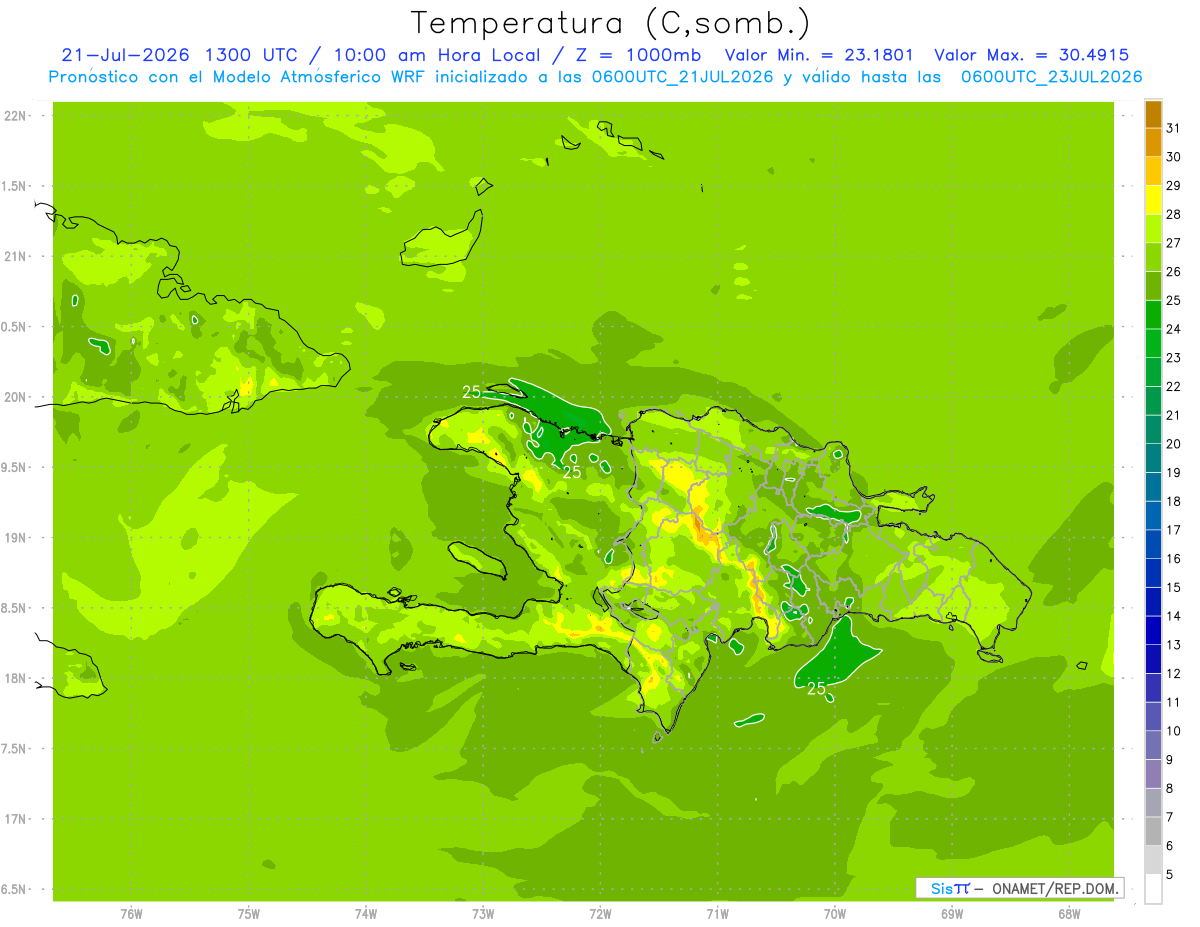The width and height of the screenshot is (1200, 927).
Task: Click the legend value label 31
Action: tap(1173, 128)
